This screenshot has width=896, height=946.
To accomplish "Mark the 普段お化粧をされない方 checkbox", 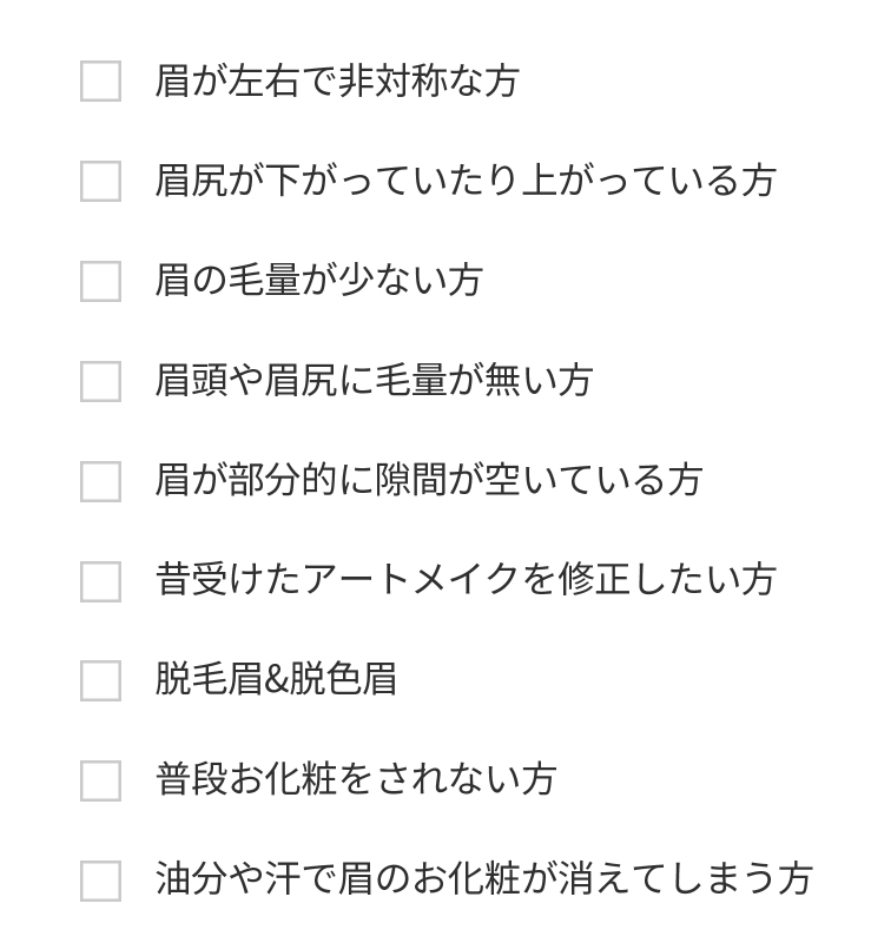I will pyautogui.click(x=100, y=780).
